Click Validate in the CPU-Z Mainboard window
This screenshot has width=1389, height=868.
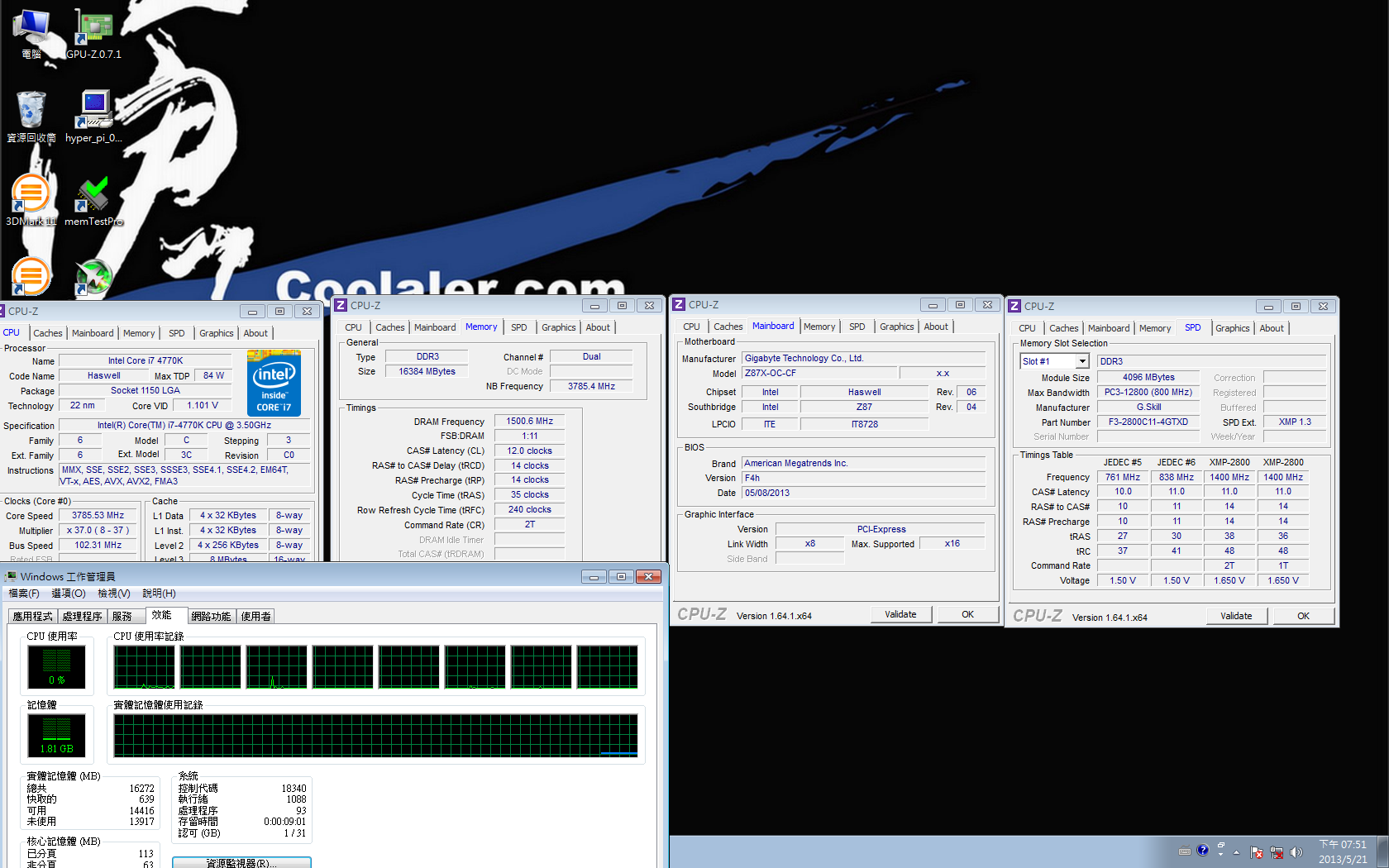pos(901,614)
